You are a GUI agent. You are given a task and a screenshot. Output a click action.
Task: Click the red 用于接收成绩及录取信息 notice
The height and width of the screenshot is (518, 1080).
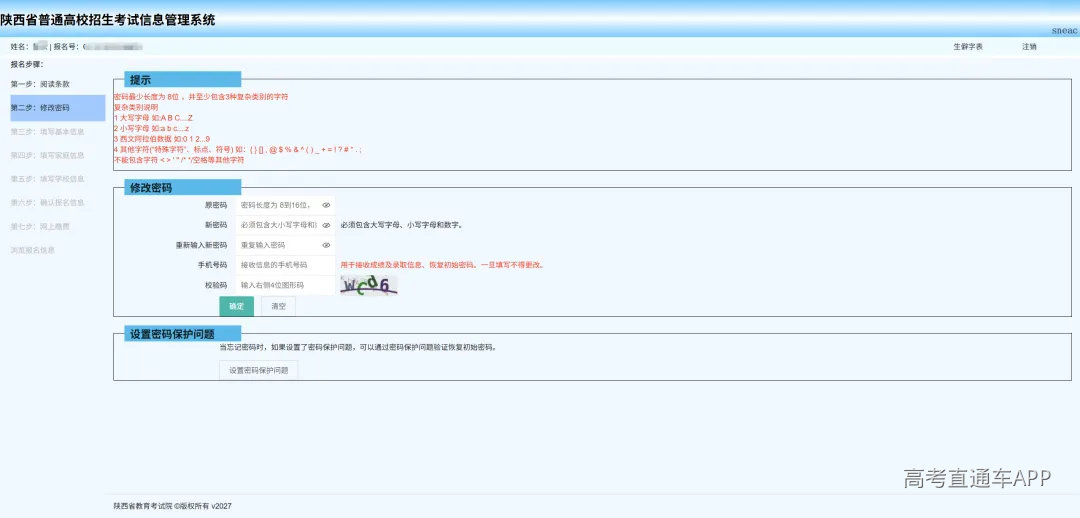coord(442,265)
